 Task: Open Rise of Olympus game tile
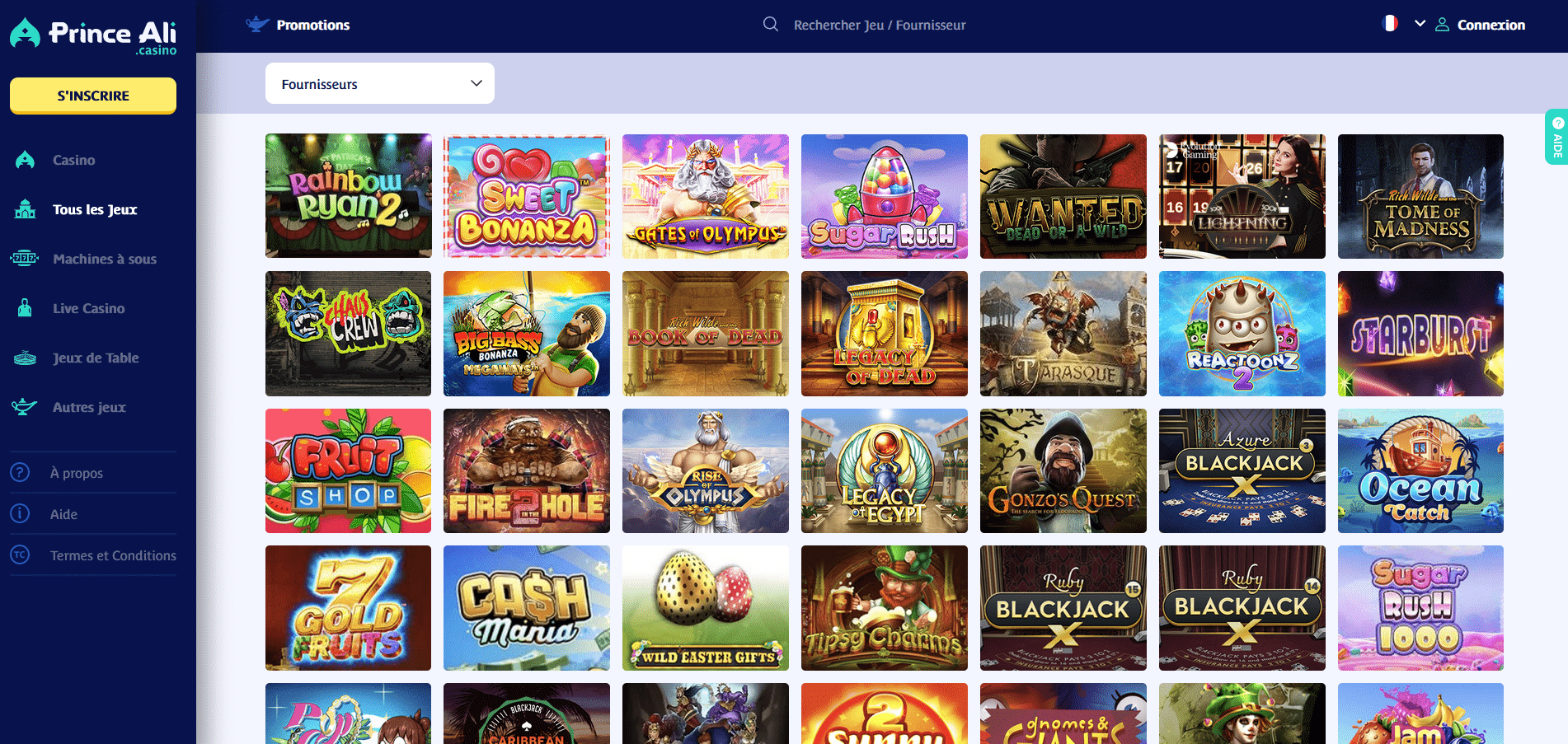pyautogui.click(x=706, y=470)
